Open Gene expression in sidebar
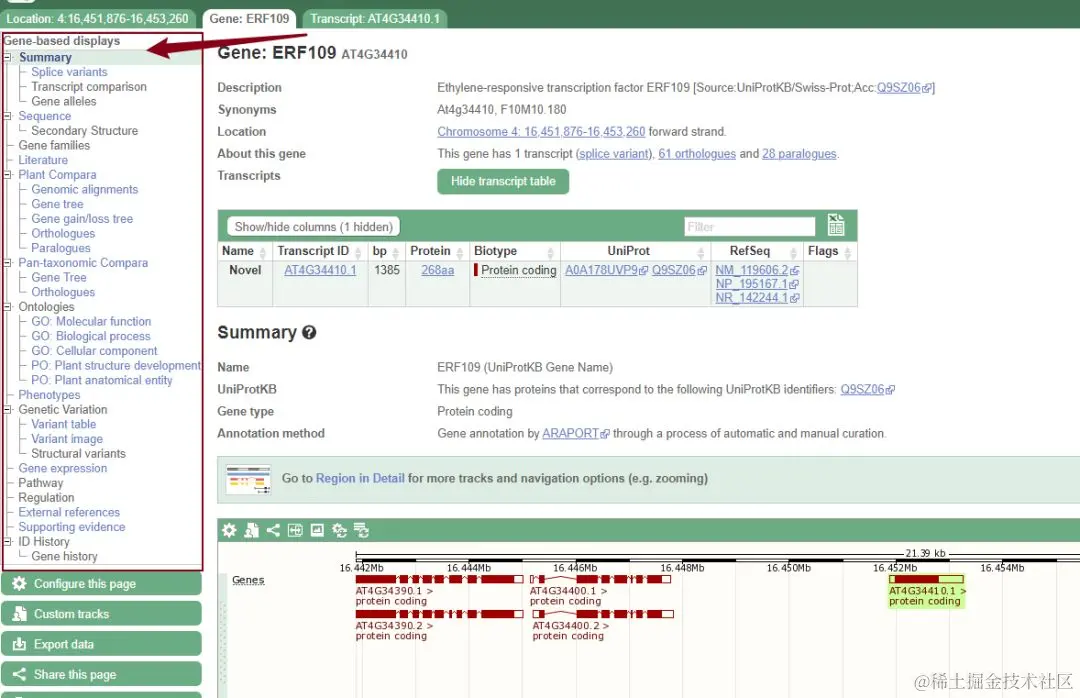Image resolution: width=1080 pixels, height=698 pixels. [x=63, y=469]
